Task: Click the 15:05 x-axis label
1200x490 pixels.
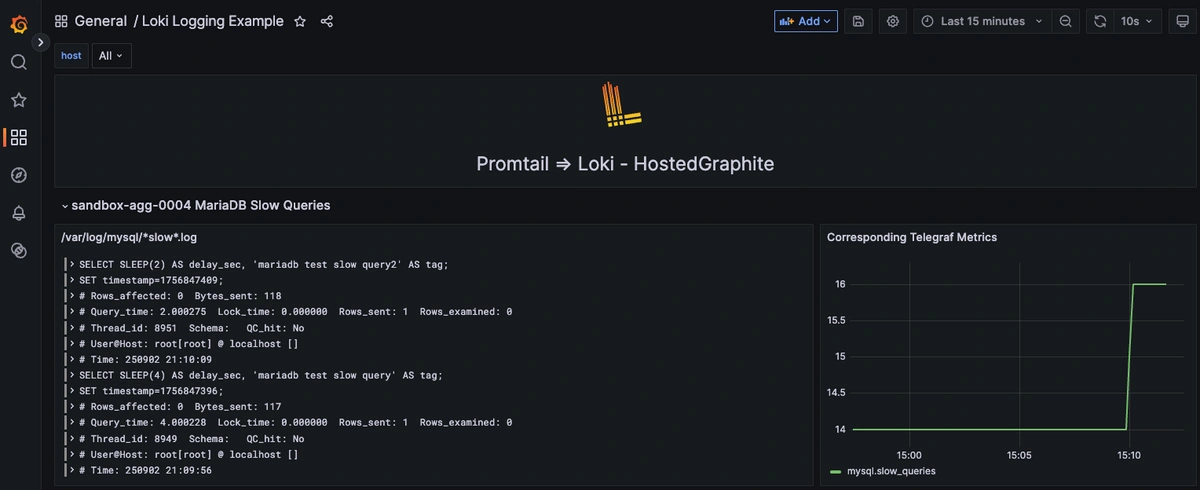Action: click(1018, 454)
